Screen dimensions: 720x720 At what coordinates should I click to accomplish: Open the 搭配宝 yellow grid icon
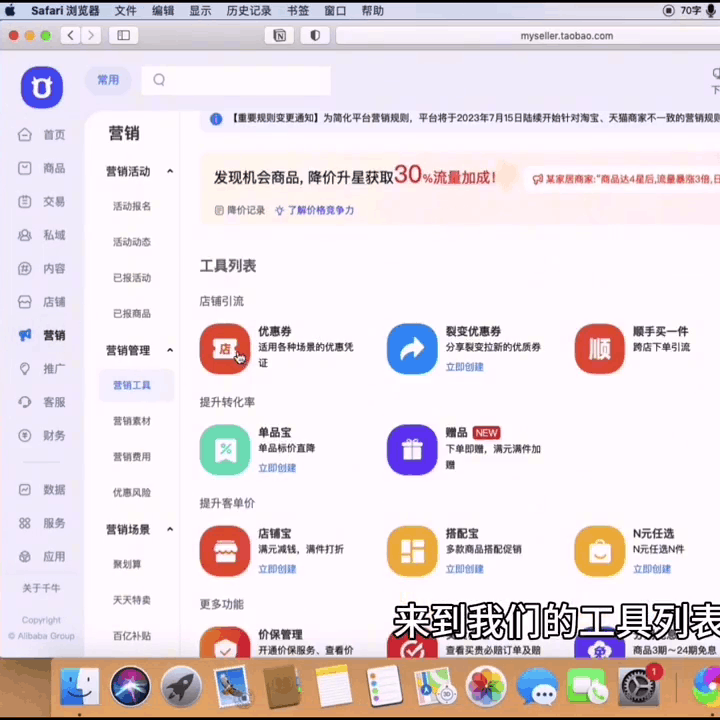(x=412, y=551)
